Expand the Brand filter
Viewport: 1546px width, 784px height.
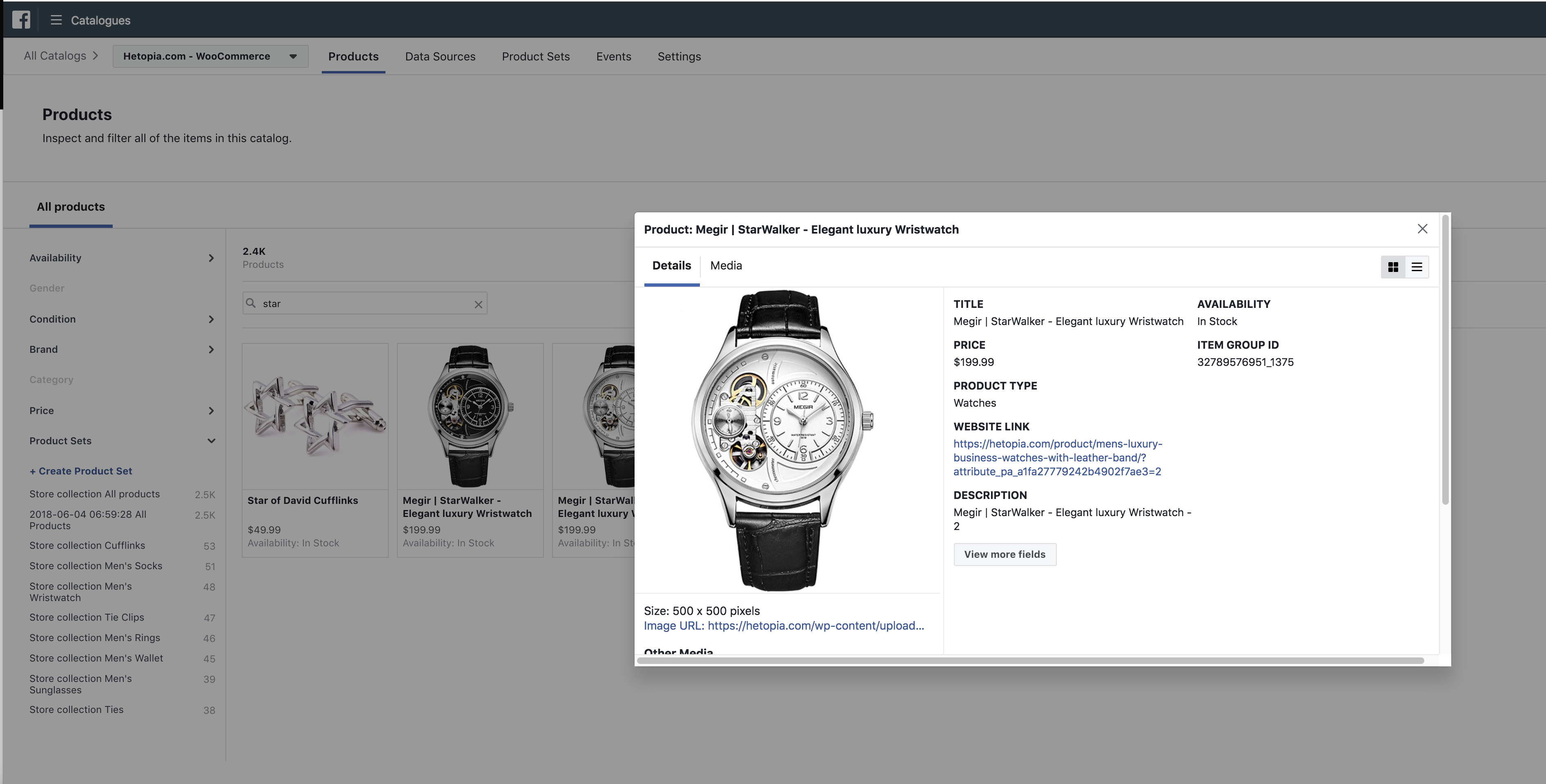click(x=123, y=350)
